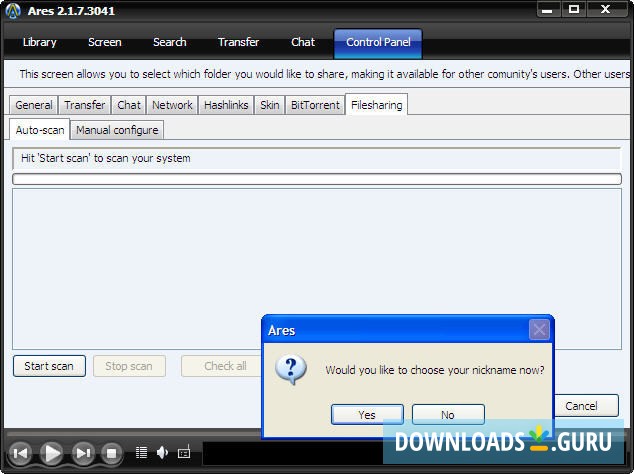Screen dimensions: 634x474
Task: Open the BitTorrent settings tab
Action: [315, 105]
